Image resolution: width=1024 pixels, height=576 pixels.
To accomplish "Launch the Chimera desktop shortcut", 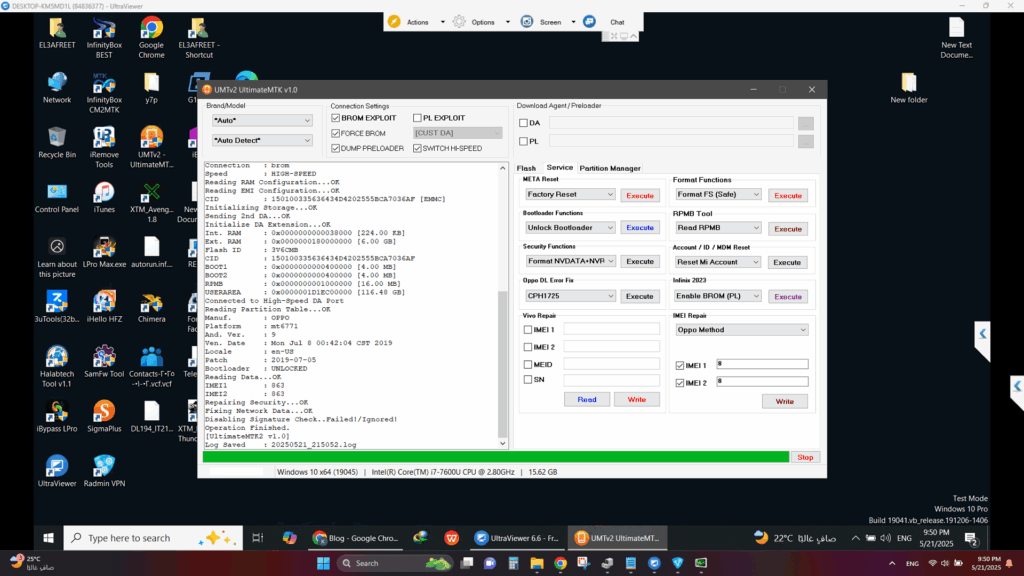I will (x=151, y=303).
